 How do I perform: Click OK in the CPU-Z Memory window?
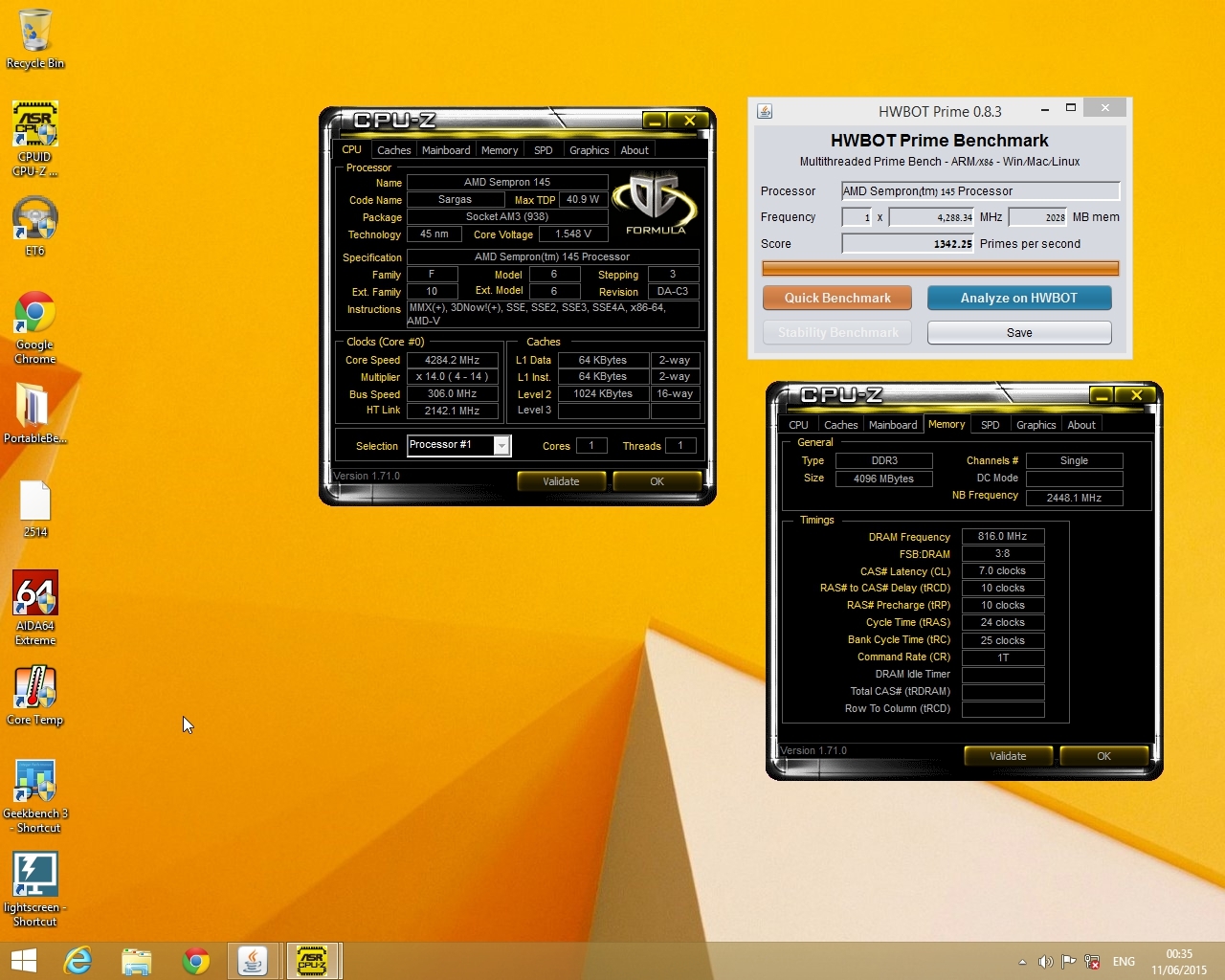pyautogui.click(x=1103, y=756)
